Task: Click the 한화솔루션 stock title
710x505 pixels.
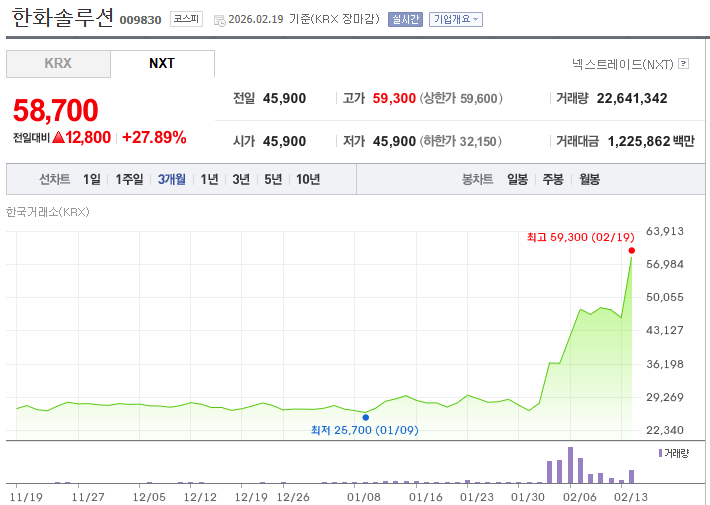Action: point(62,18)
